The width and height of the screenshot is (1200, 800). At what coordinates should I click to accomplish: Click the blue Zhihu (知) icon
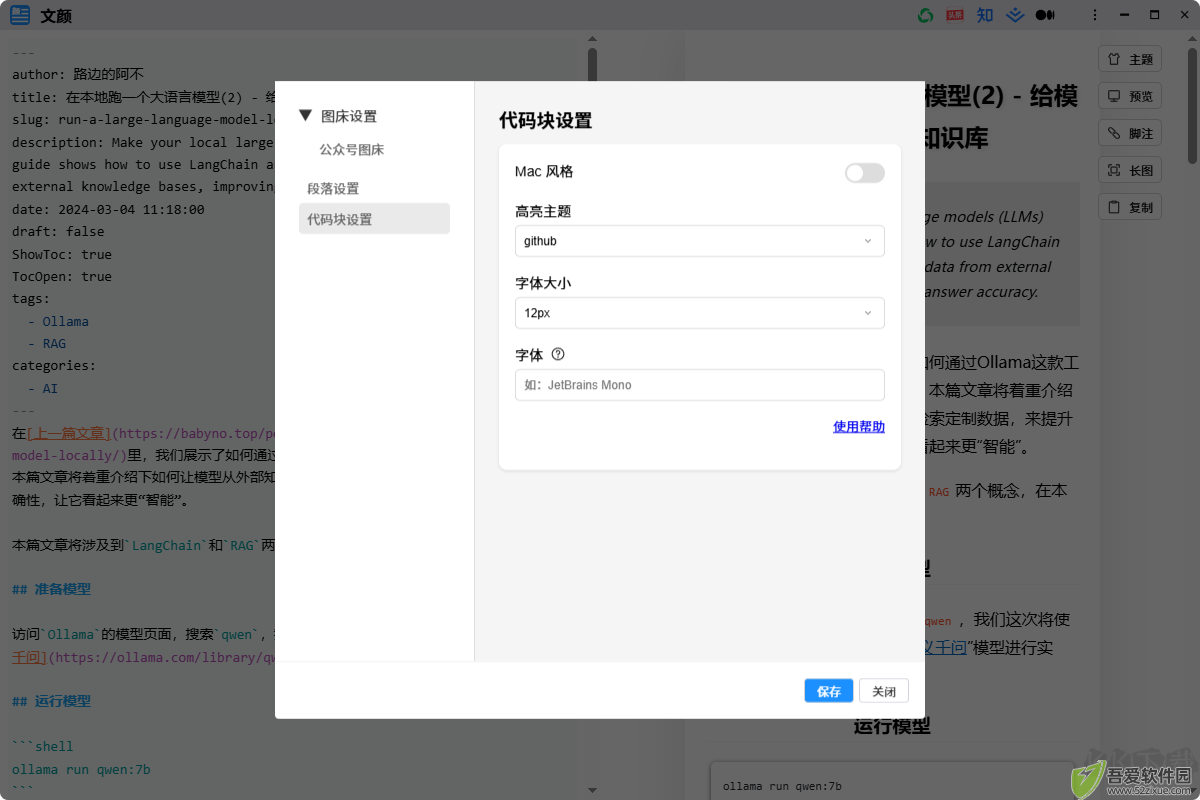(985, 15)
